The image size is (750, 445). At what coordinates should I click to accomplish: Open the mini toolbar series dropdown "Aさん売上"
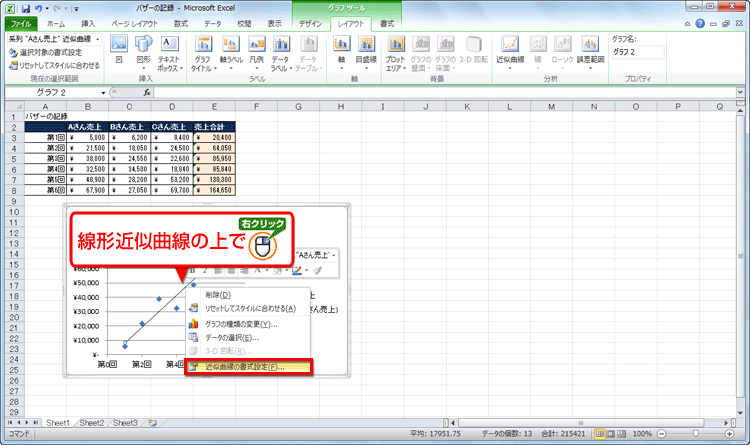point(315,255)
